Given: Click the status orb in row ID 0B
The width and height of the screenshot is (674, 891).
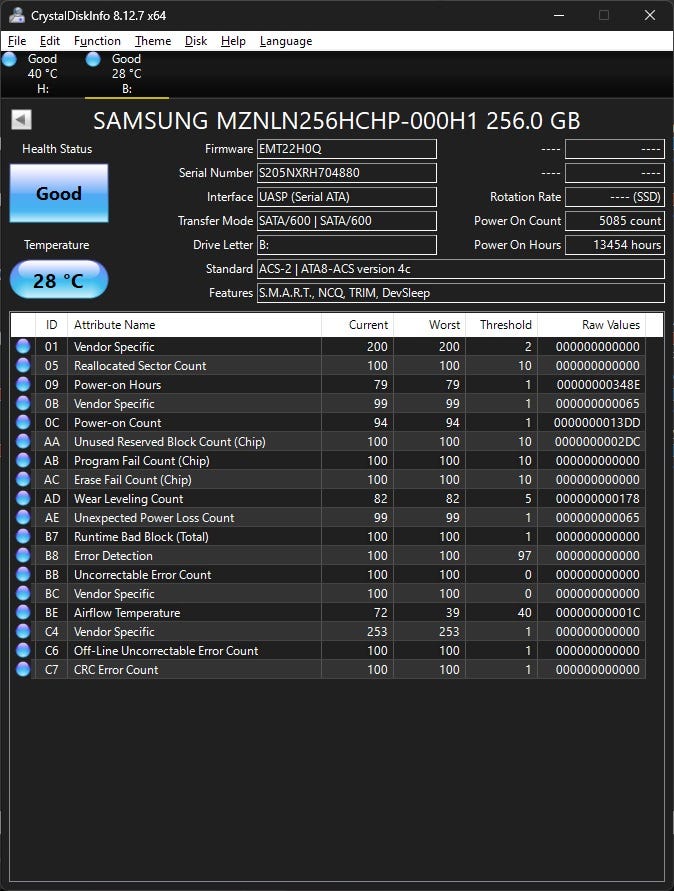Looking at the screenshot, I should 23,403.
